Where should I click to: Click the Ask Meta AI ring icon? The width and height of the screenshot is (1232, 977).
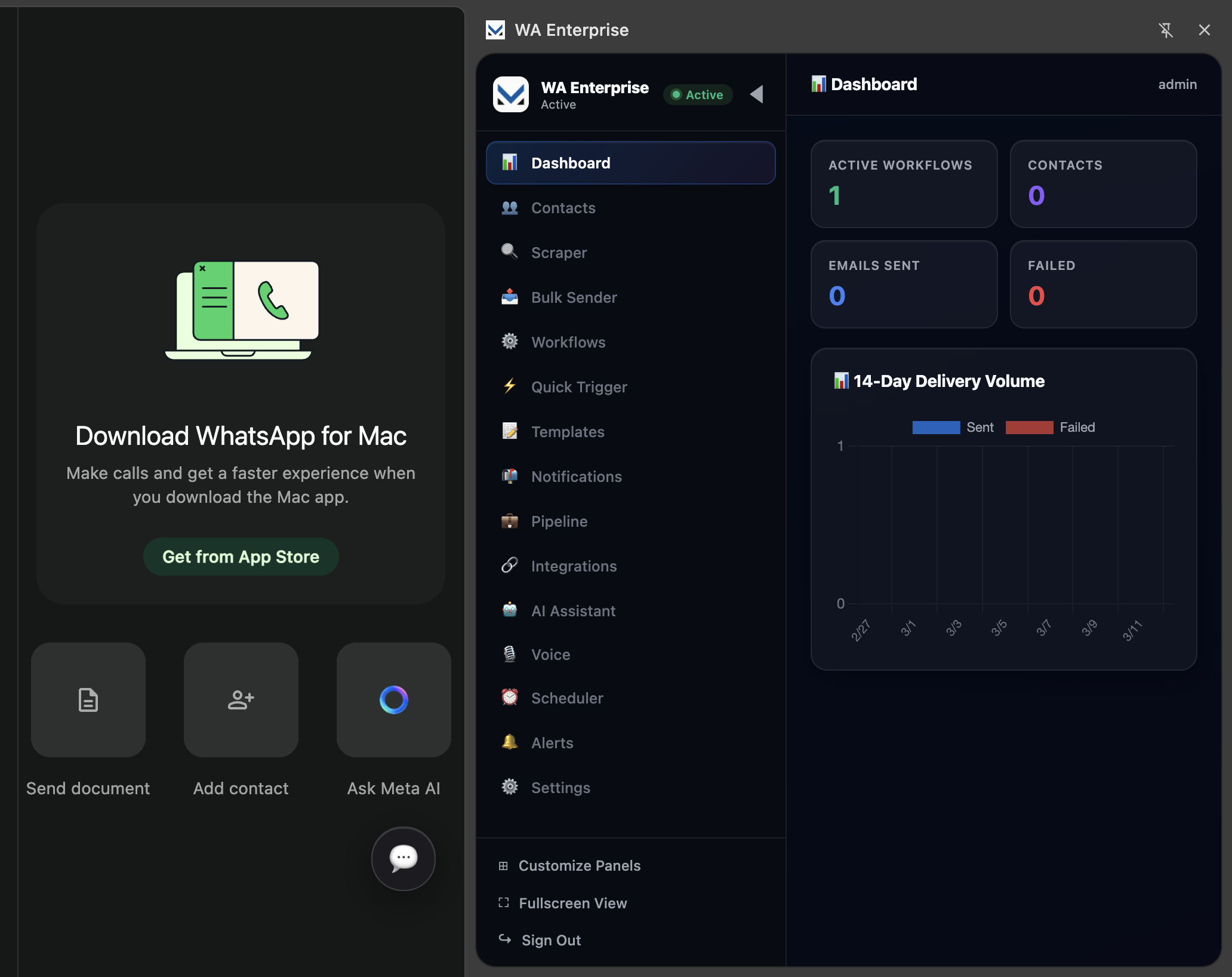[394, 700]
